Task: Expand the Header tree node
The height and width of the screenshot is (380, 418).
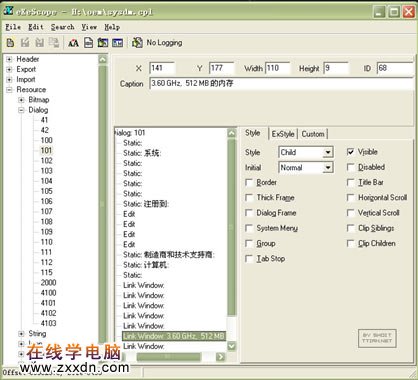Action: click(x=9, y=59)
